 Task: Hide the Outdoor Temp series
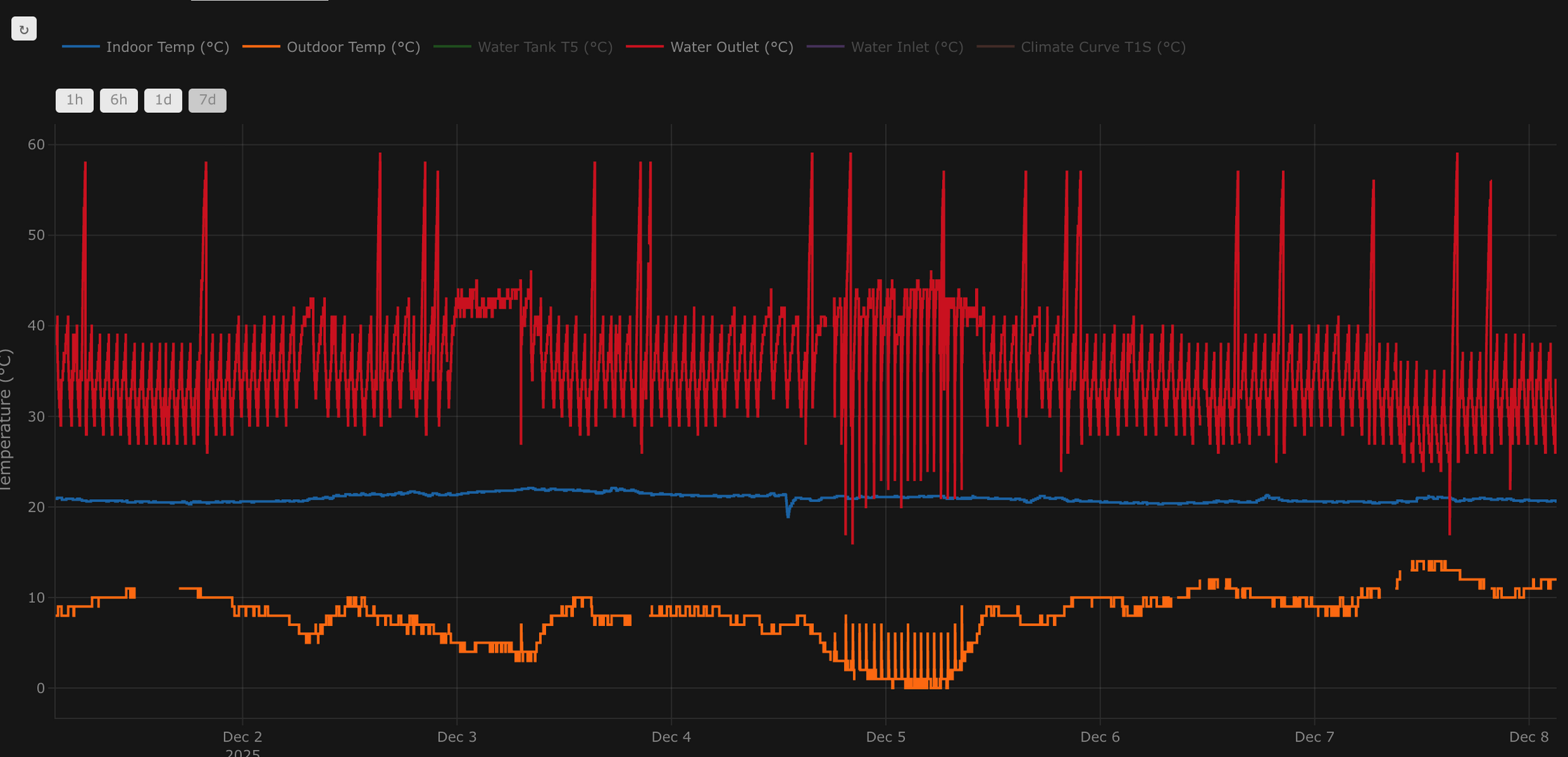[x=353, y=47]
